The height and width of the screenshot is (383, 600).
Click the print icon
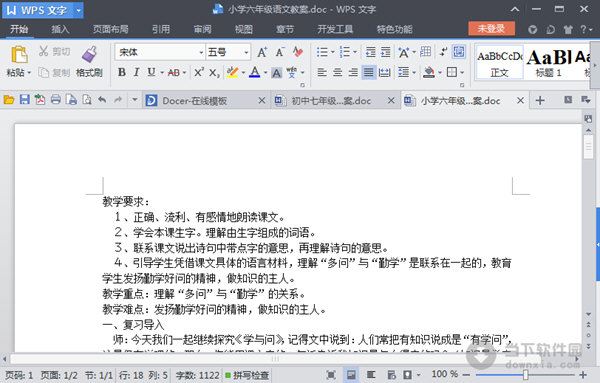coord(56,100)
